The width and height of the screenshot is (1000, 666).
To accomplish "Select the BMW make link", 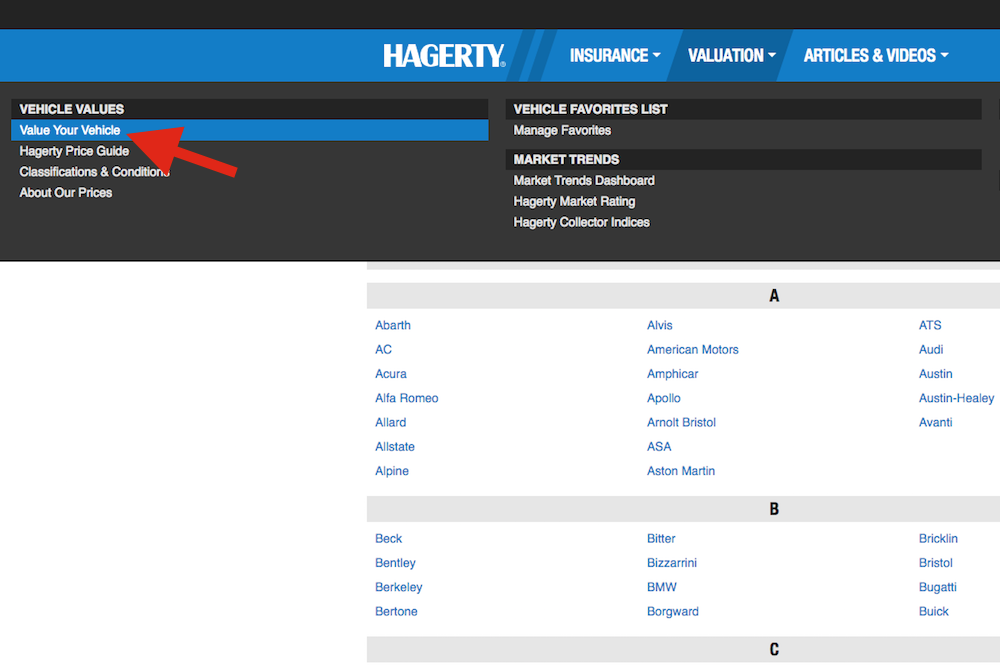I will click(x=661, y=587).
